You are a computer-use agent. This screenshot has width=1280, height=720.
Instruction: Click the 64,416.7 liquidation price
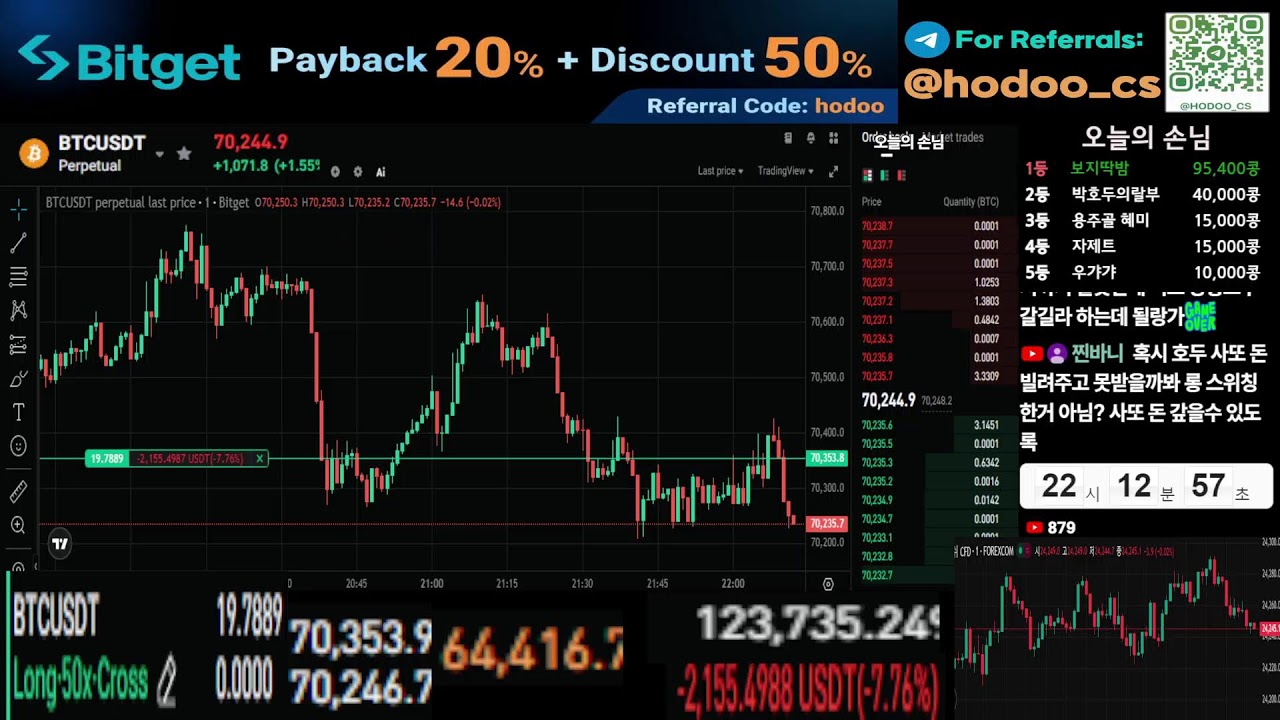click(532, 650)
